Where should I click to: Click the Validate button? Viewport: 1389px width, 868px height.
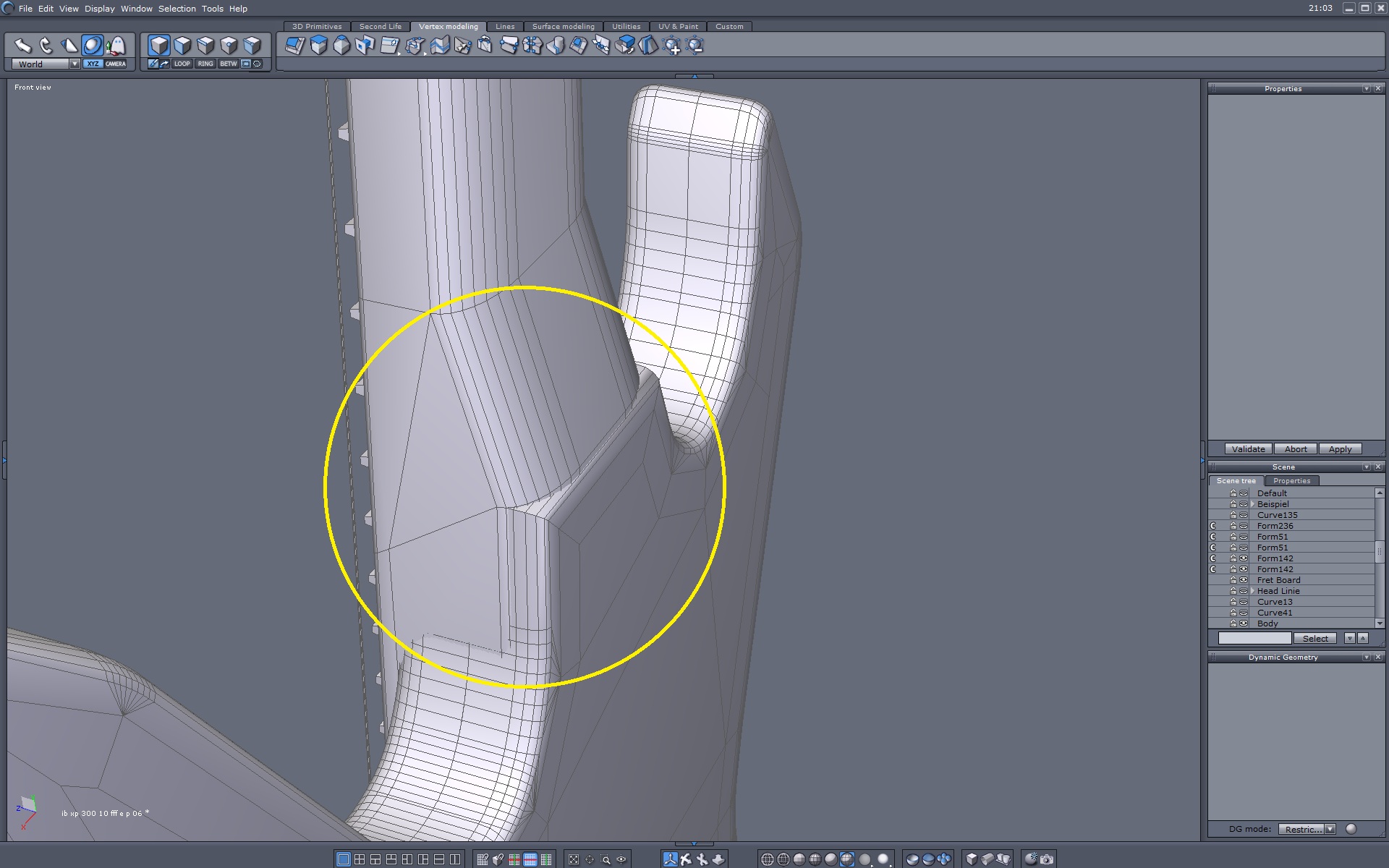point(1248,449)
